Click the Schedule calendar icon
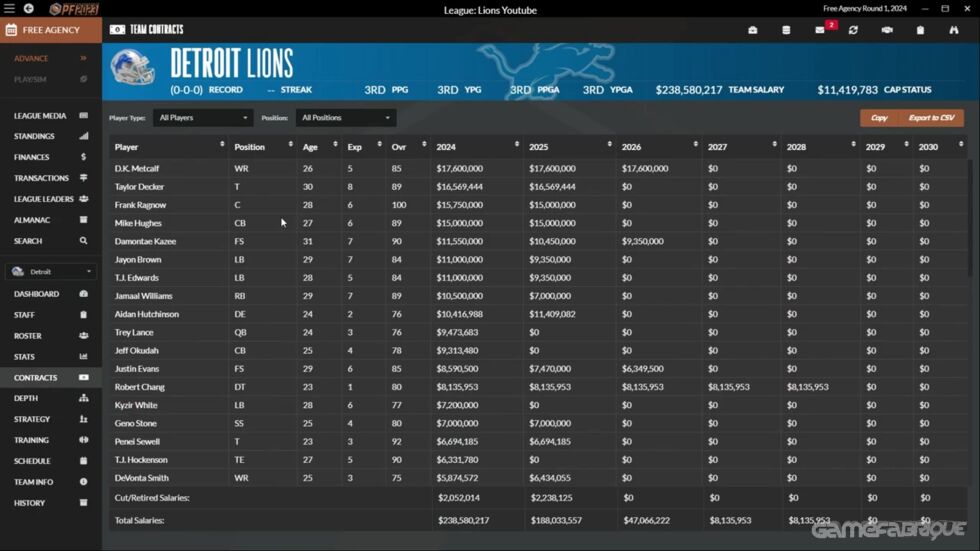The image size is (980, 551). coord(84,461)
